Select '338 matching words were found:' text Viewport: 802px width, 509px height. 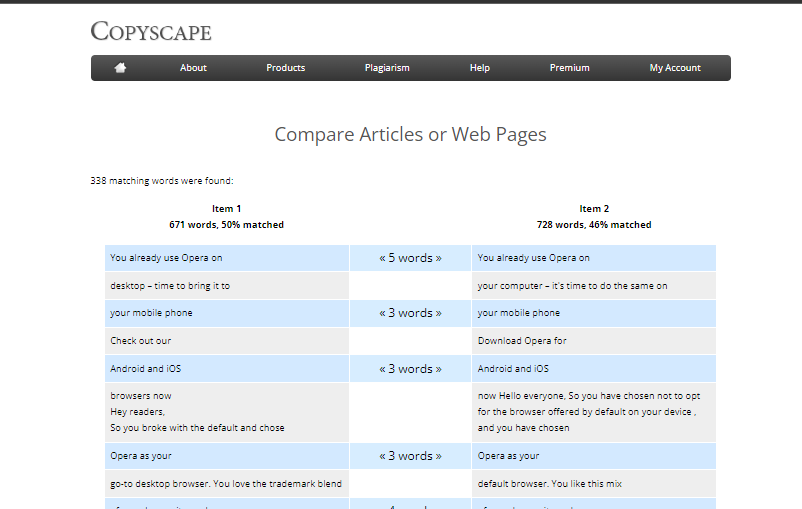coord(162,181)
